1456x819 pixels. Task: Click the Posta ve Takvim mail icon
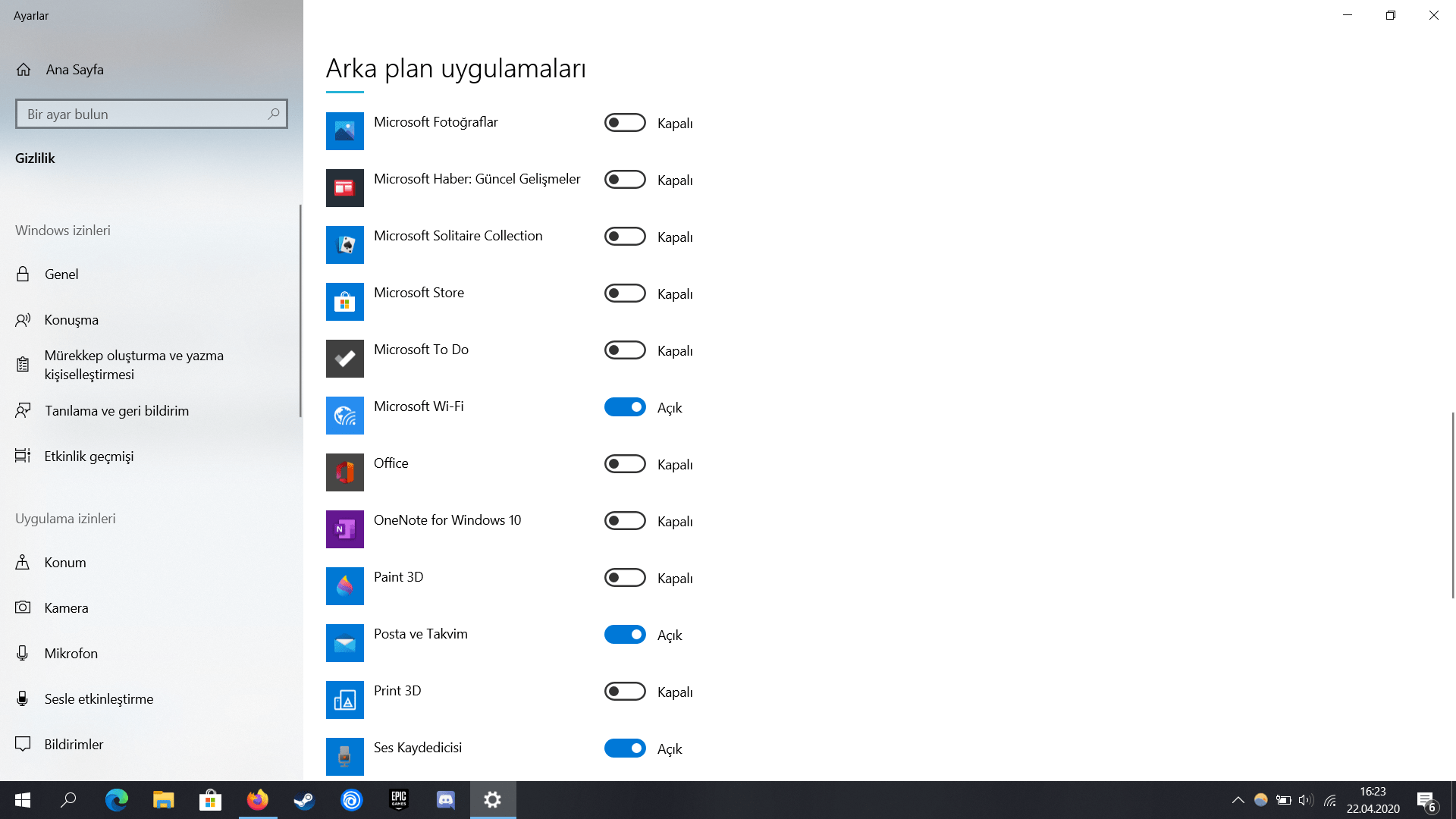pyautogui.click(x=344, y=643)
